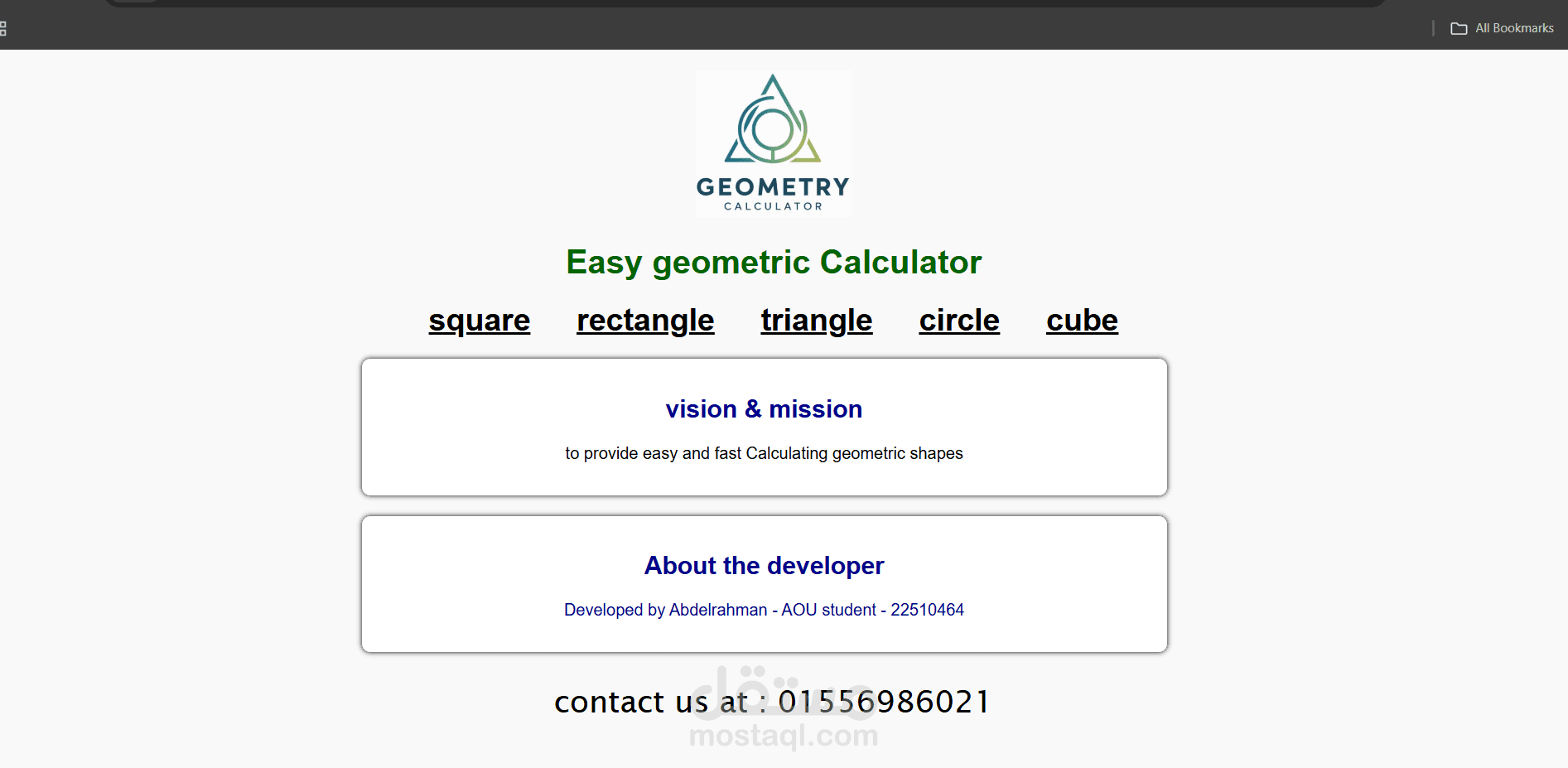
Task: Click the All Bookmarks folder icon
Action: [1459, 28]
